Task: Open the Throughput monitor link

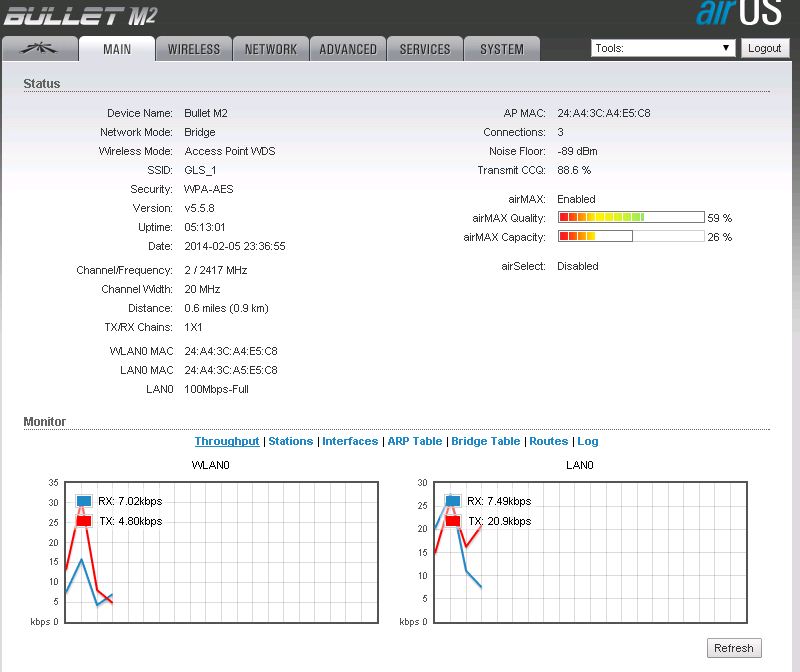Action: (x=227, y=441)
